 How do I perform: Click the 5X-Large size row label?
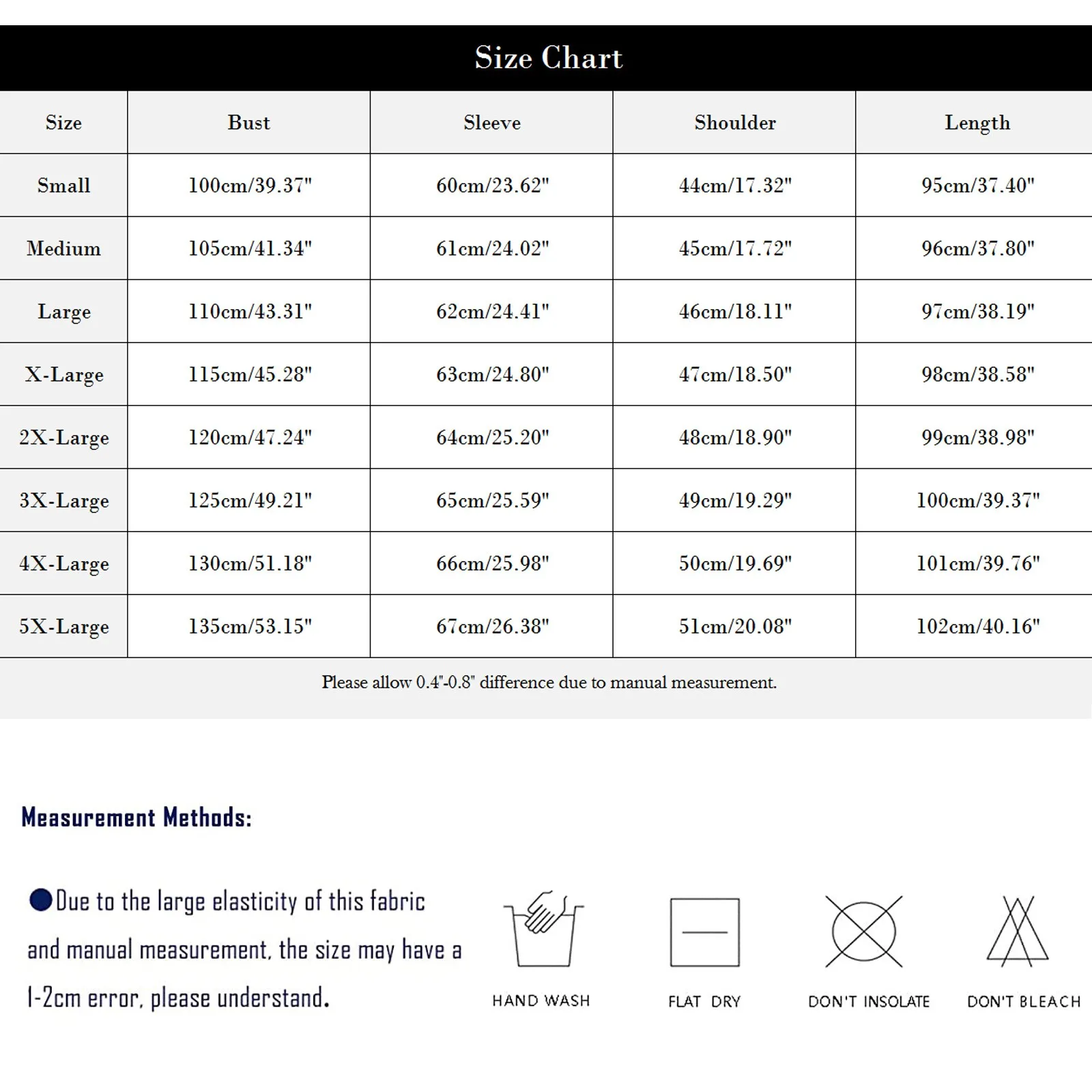coord(63,627)
